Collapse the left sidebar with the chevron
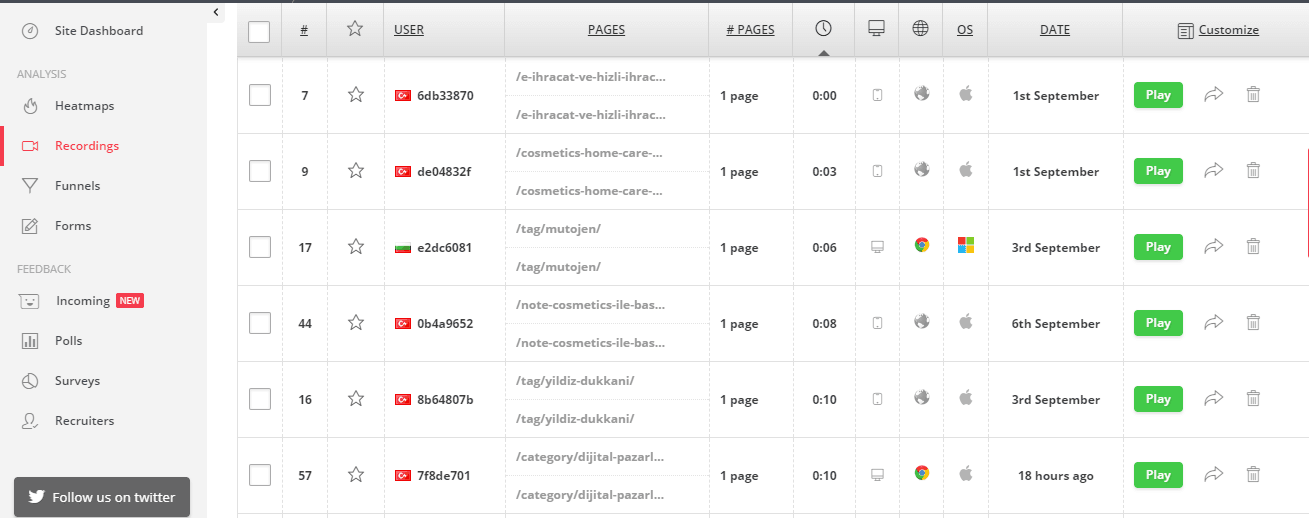This screenshot has height=518, width=1309. click(x=217, y=12)
